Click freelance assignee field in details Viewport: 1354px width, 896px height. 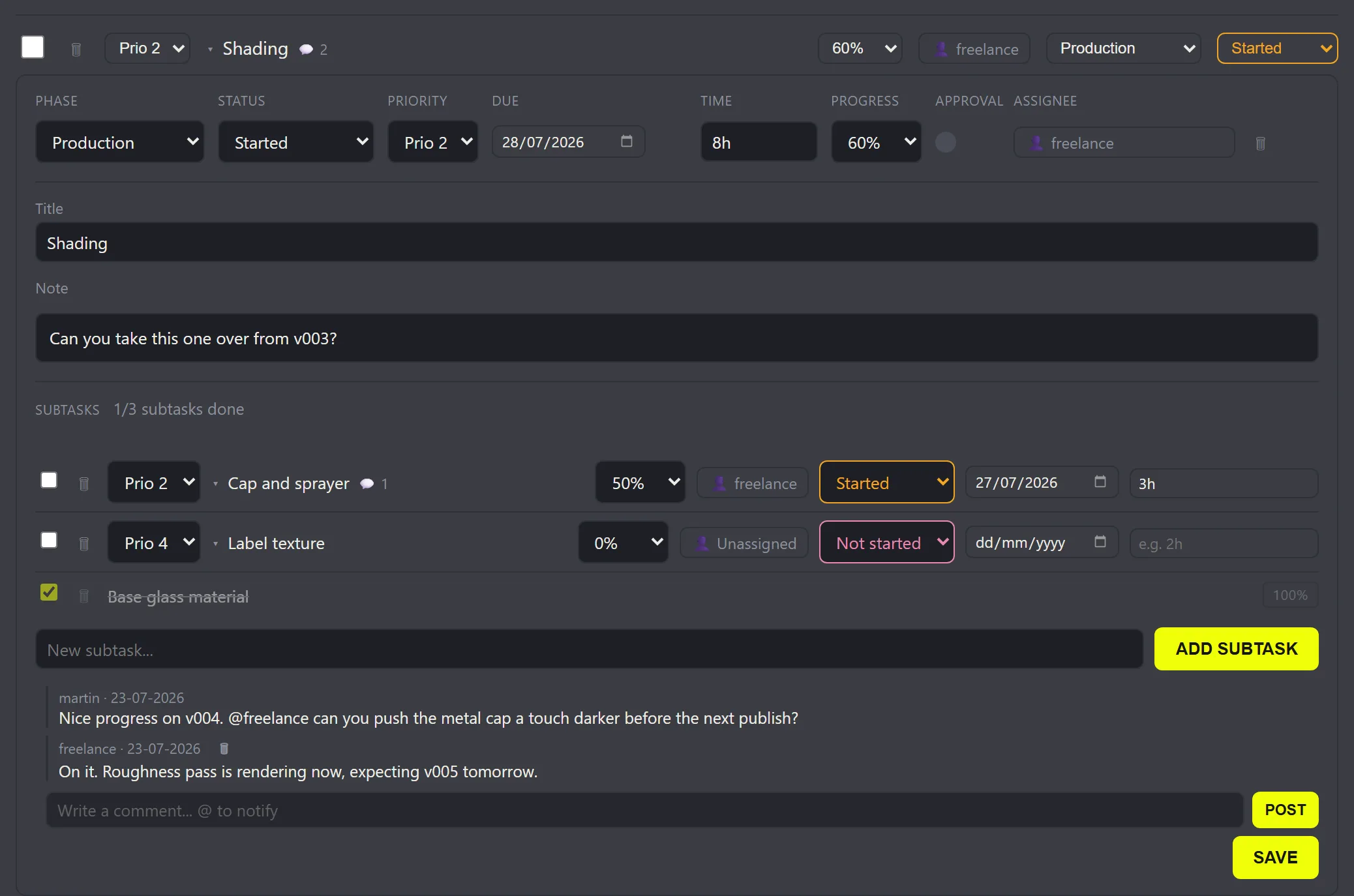coord(1124,143)
